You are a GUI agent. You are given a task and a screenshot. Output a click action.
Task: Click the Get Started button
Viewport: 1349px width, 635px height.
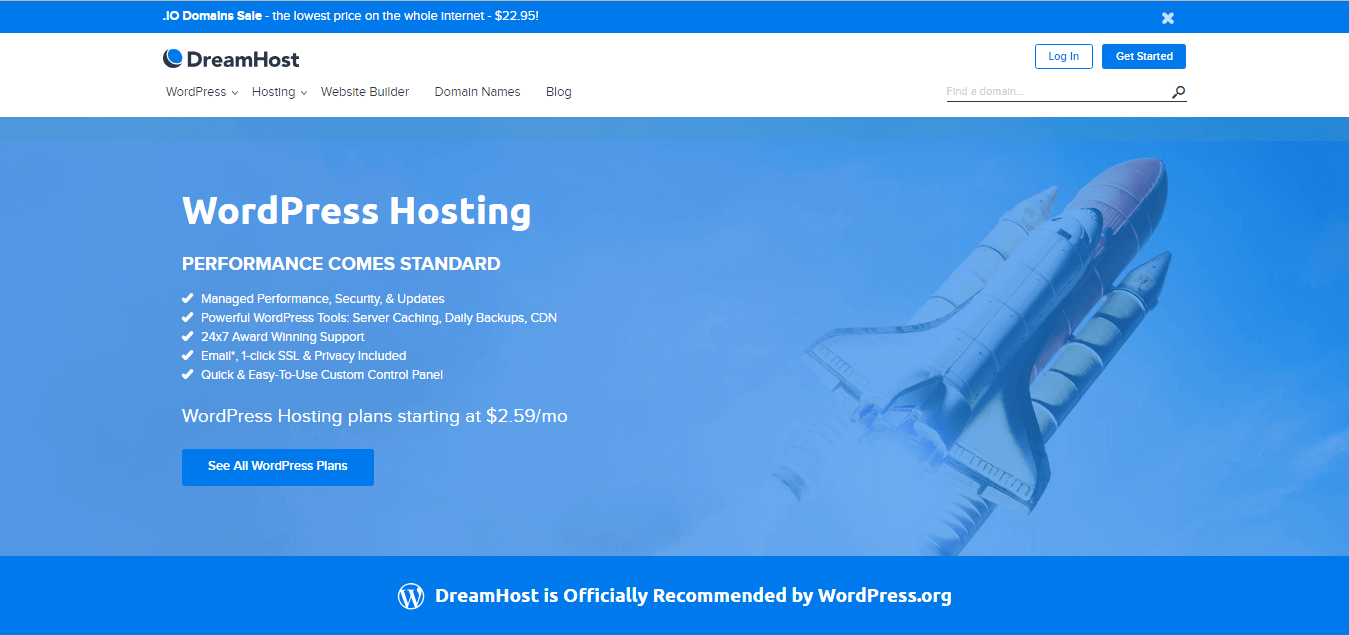tap(1143, 56)
